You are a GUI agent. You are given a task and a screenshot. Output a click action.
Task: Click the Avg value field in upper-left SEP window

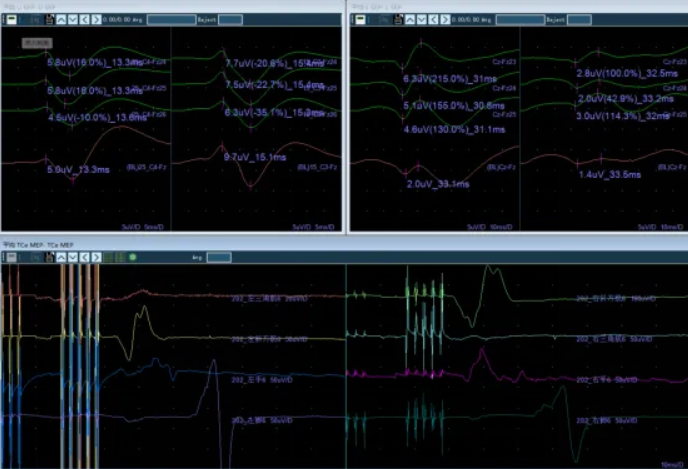(x=172, y=19)
